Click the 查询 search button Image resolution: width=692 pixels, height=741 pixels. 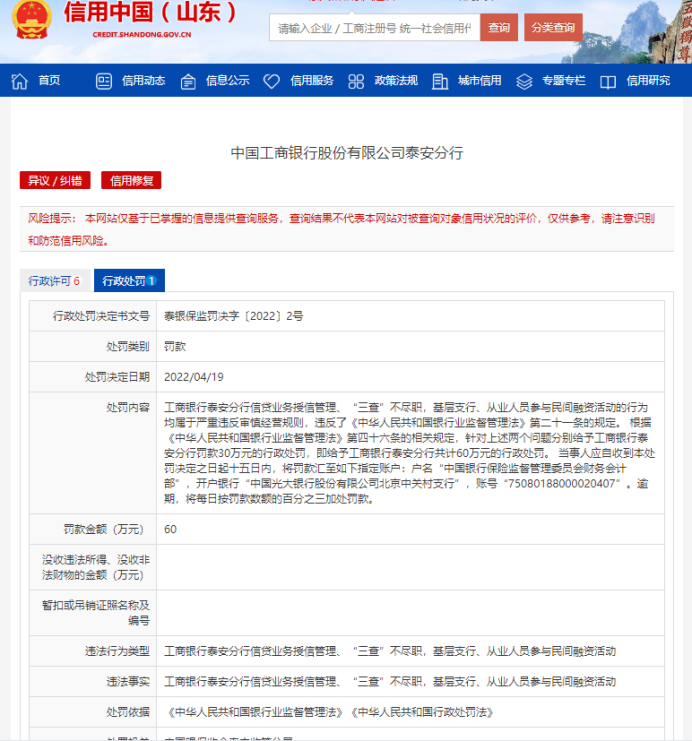[x=499, y=27]
